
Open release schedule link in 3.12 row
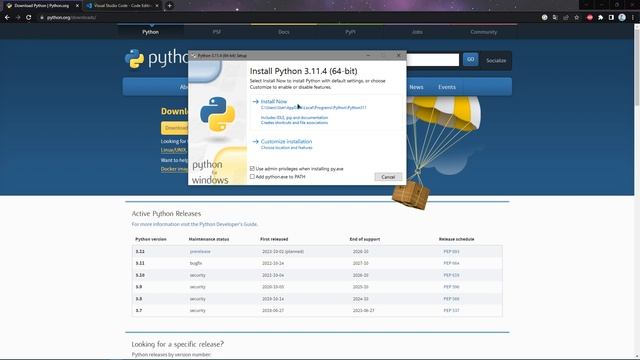coord(451,251)
